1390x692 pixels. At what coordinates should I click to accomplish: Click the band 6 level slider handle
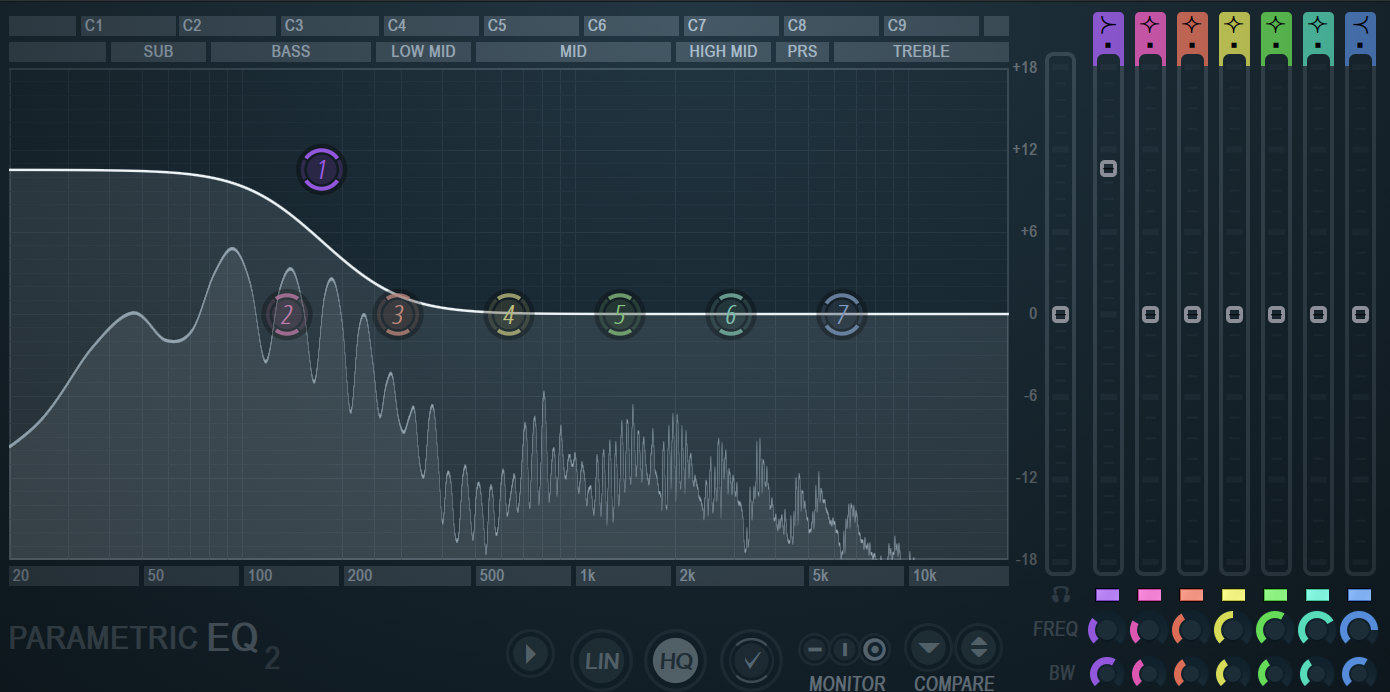pyautogui.click(x=1318, y=314)
